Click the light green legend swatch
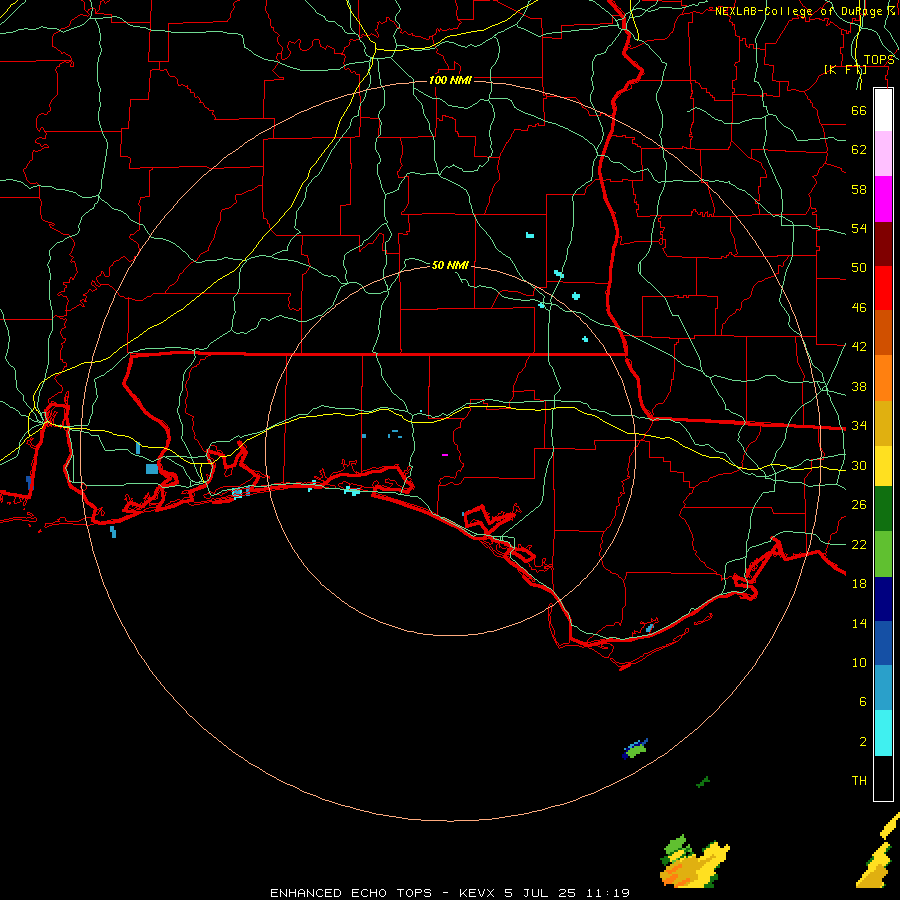Viewport: 900px width, 900px height. (883, 553)
